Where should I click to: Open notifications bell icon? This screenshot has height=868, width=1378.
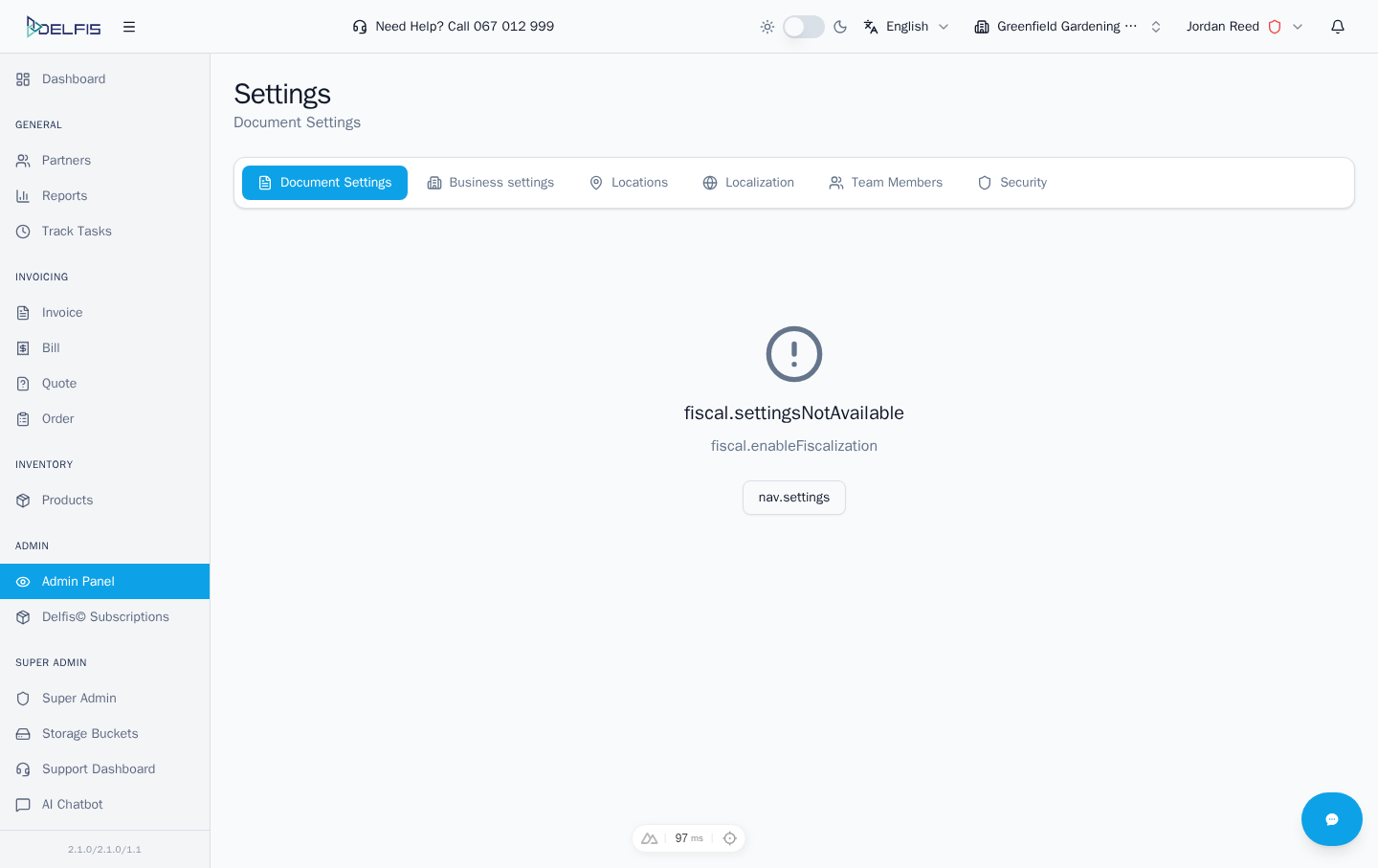coord(1338,27)
